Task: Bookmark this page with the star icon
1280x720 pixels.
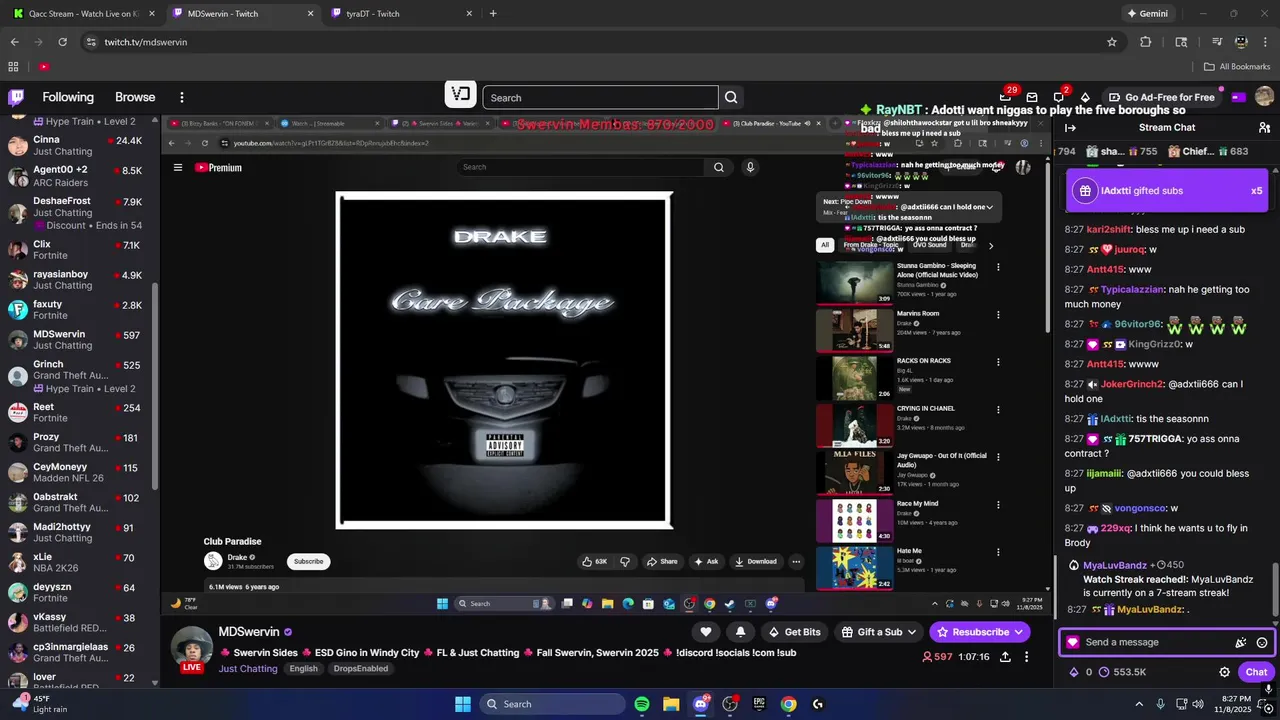Action: pos(1111,42)
